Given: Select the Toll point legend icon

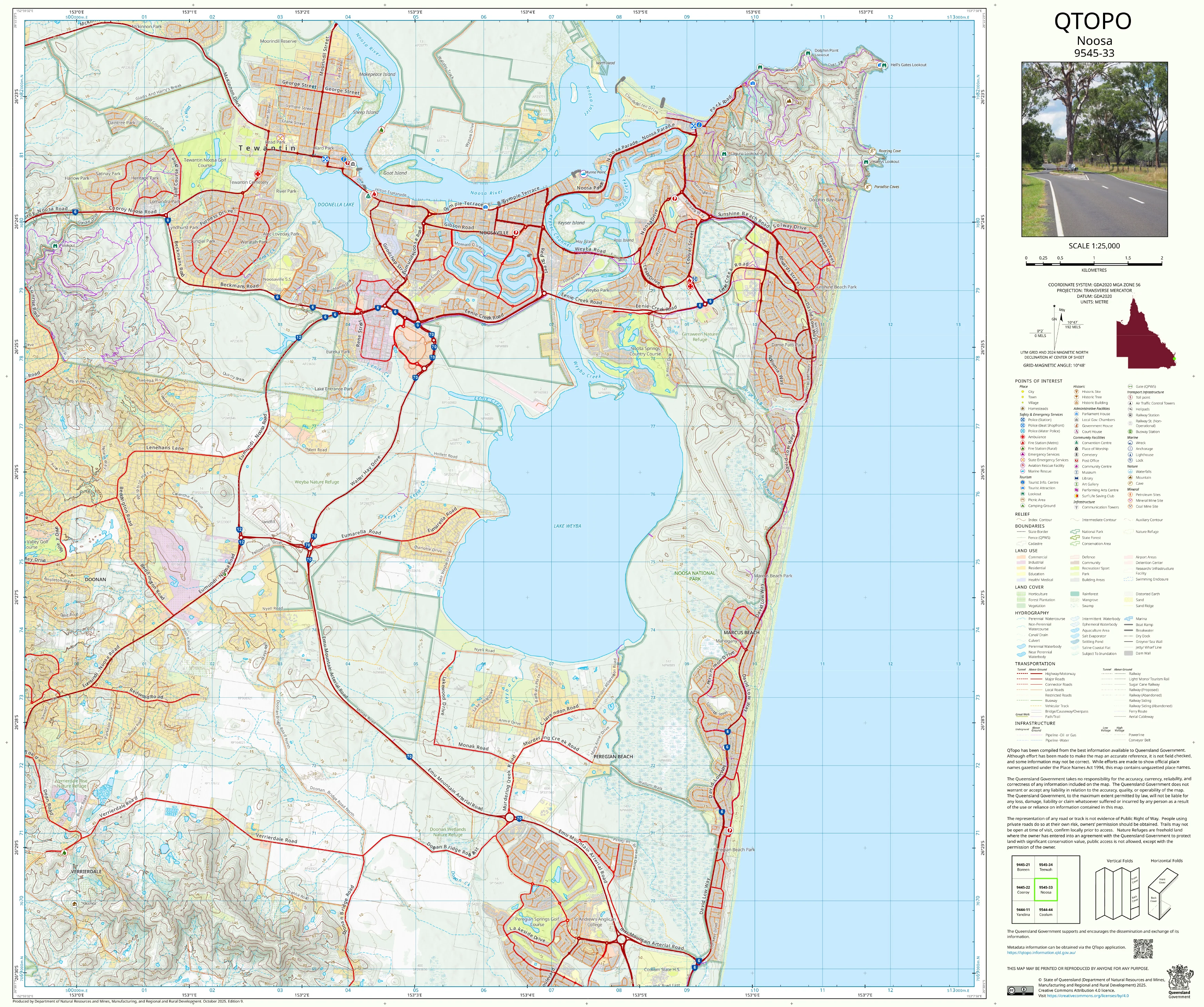Looking at the screenshot, I should pyautogui.click(x=1130, y=397).
